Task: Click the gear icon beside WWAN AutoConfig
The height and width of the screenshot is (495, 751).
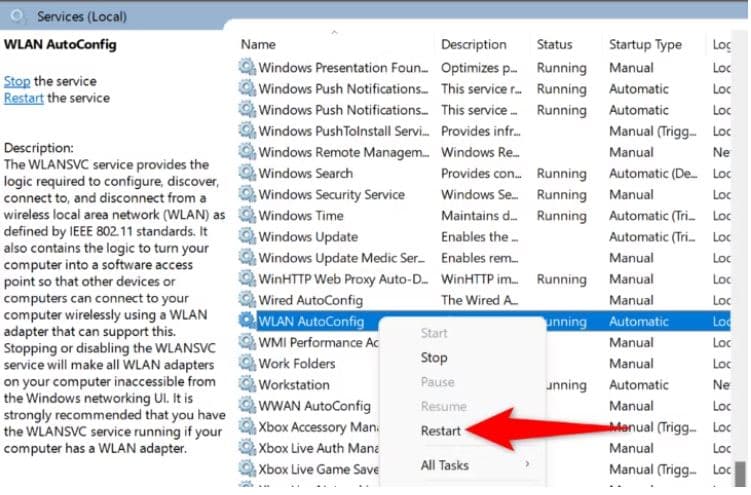Action: pyautogui.click(x=246, y=406)
